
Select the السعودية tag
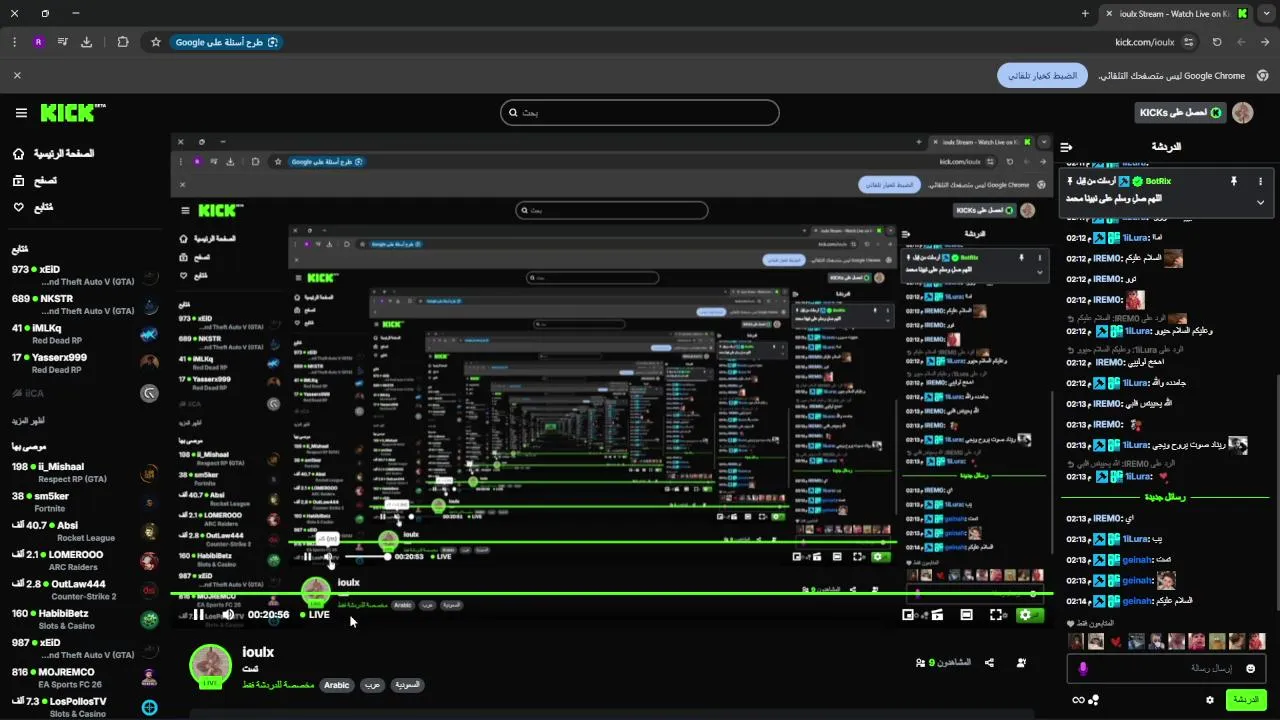(x=407, y=685)
